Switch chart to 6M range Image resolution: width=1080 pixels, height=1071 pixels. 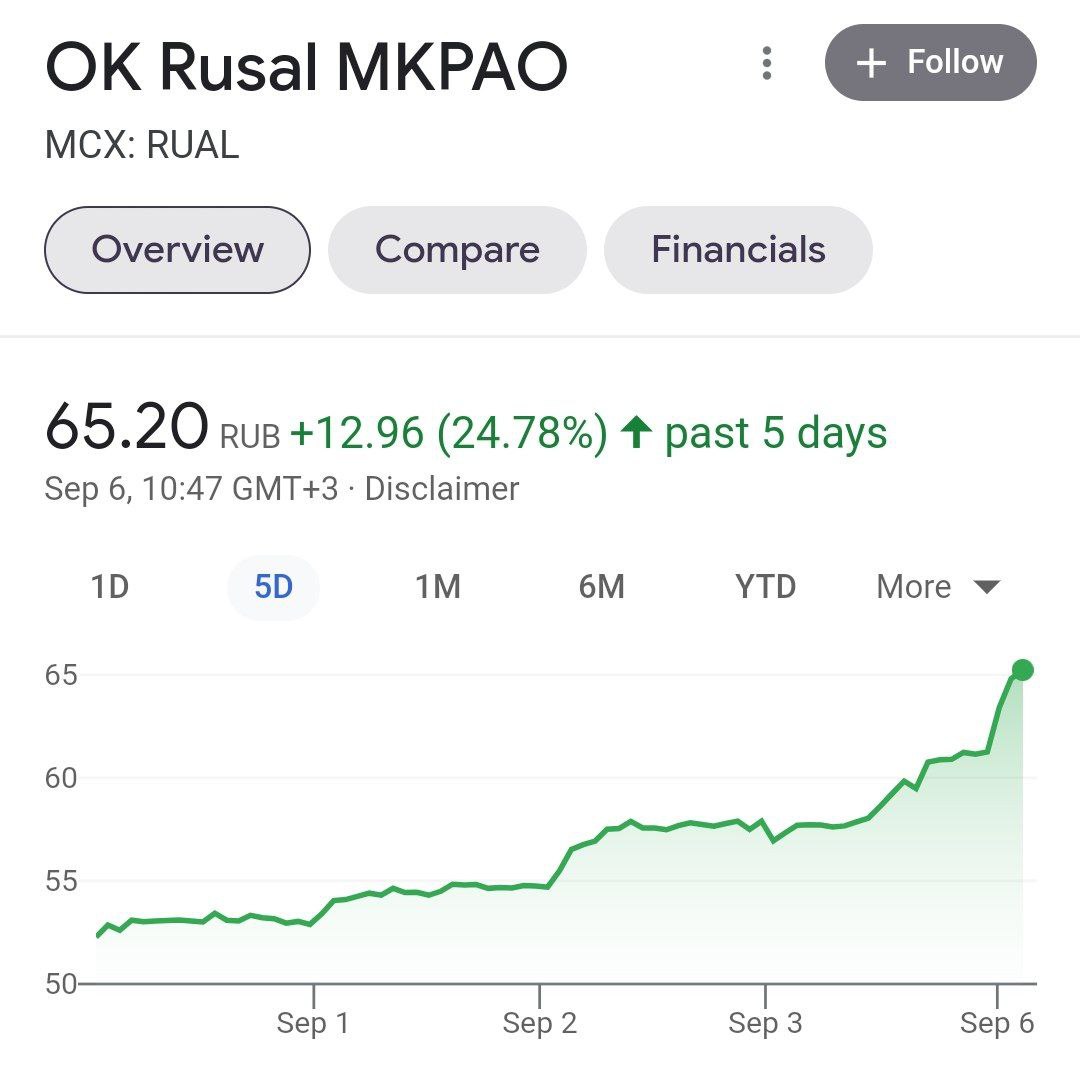601,587
